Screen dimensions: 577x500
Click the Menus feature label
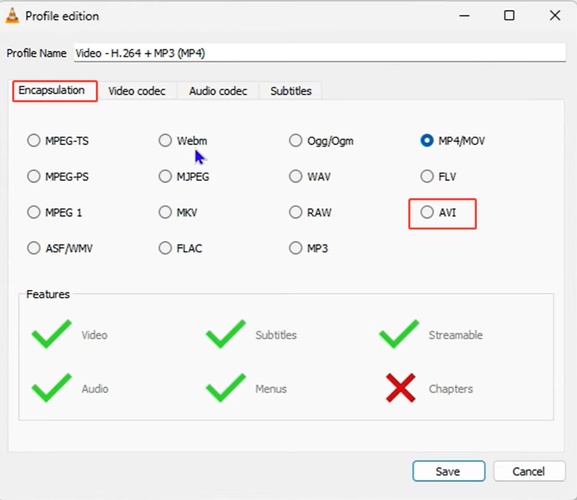click(271, 389)
